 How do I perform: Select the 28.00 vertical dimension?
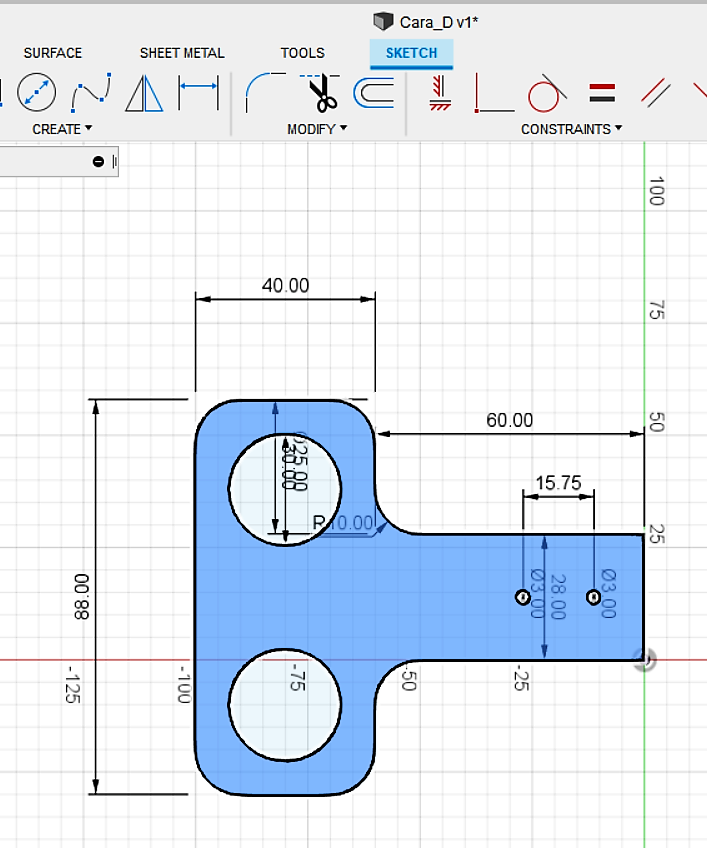(558, 597)
